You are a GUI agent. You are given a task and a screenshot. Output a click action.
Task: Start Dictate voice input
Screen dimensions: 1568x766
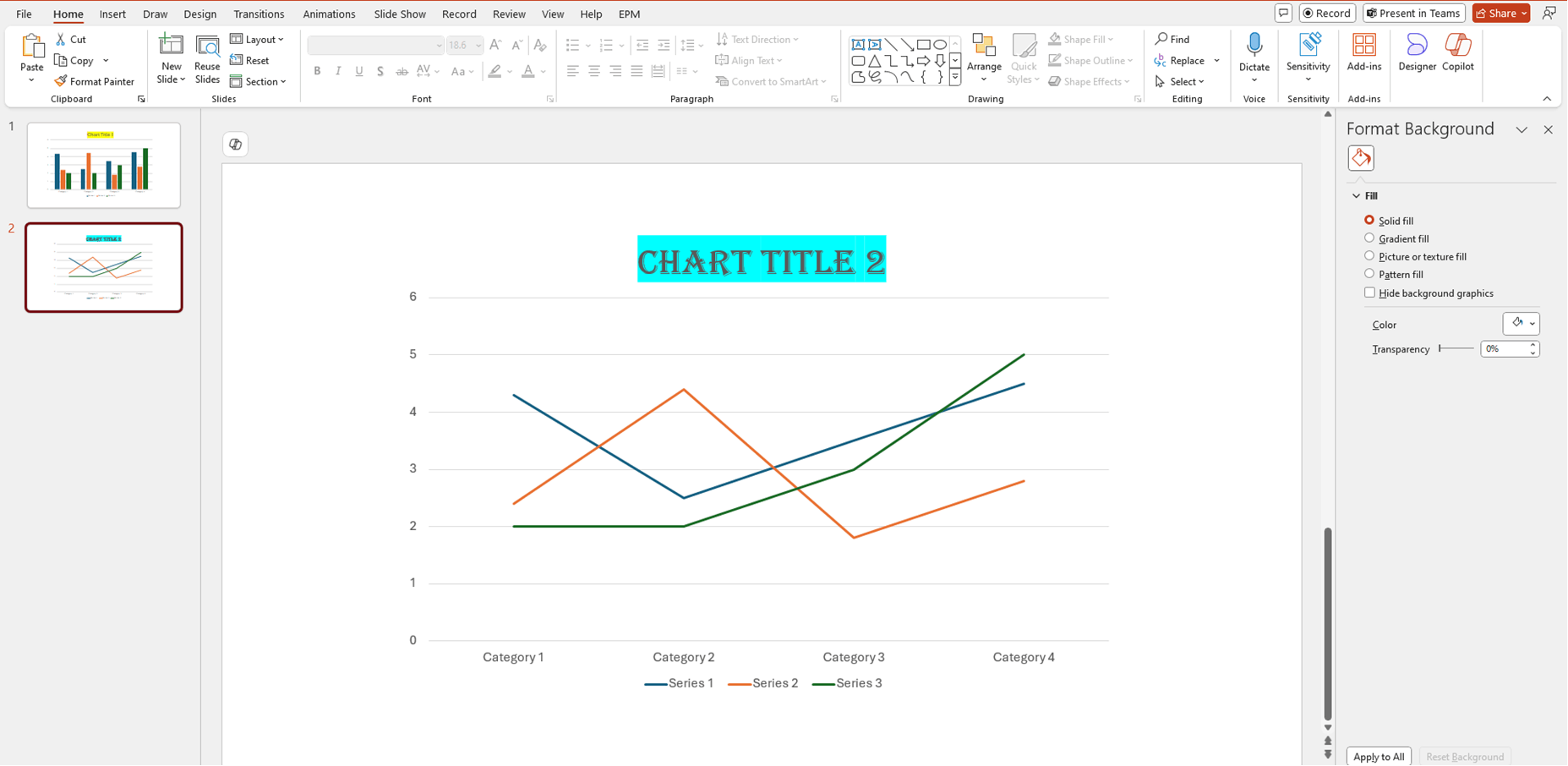[1254, 57]
